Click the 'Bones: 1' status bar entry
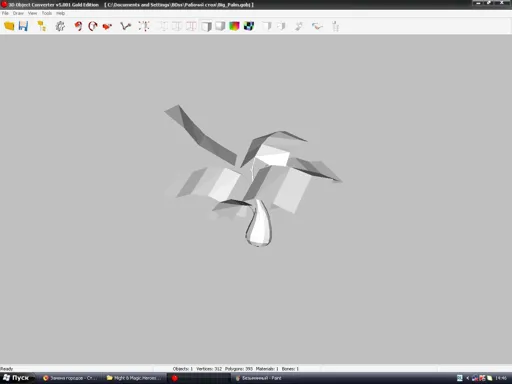The height and width of the screenshot is (384, 512). coord(290,369)
